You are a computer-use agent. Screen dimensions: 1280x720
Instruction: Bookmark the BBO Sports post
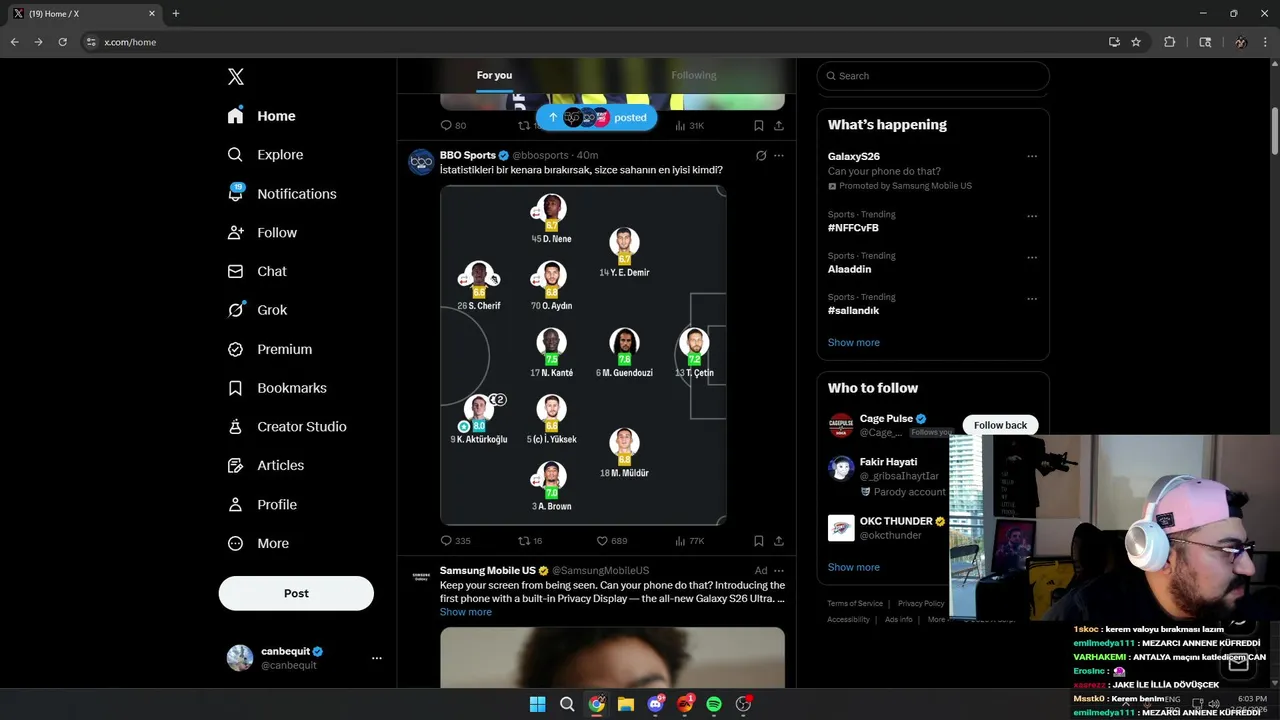point(759,541)
